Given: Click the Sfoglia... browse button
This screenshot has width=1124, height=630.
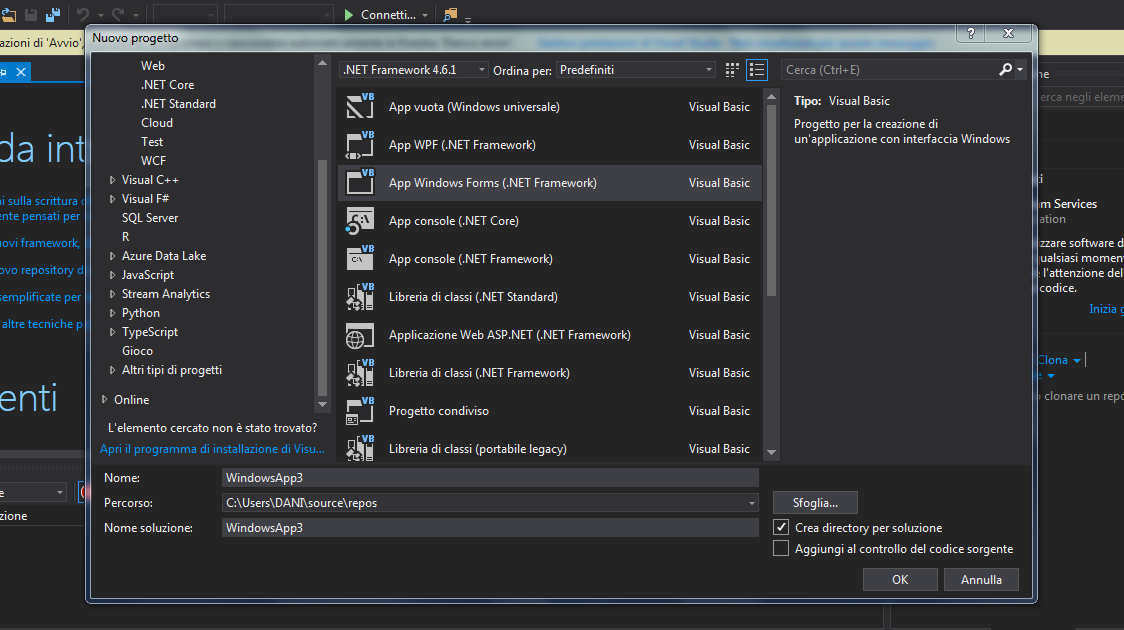Looking at the screenshot, I should tap(815, 502).
